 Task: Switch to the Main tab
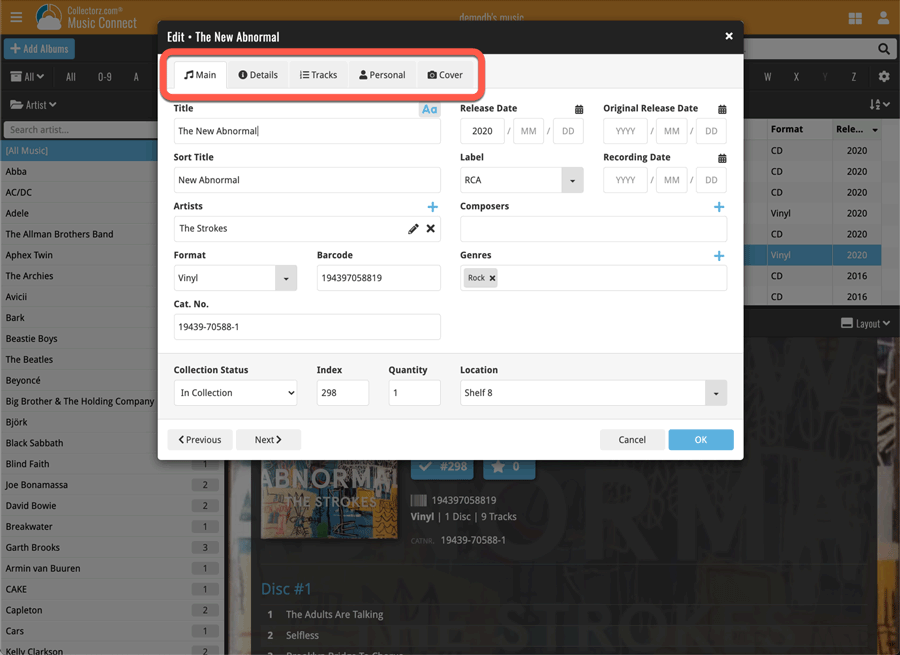[200, 75]
